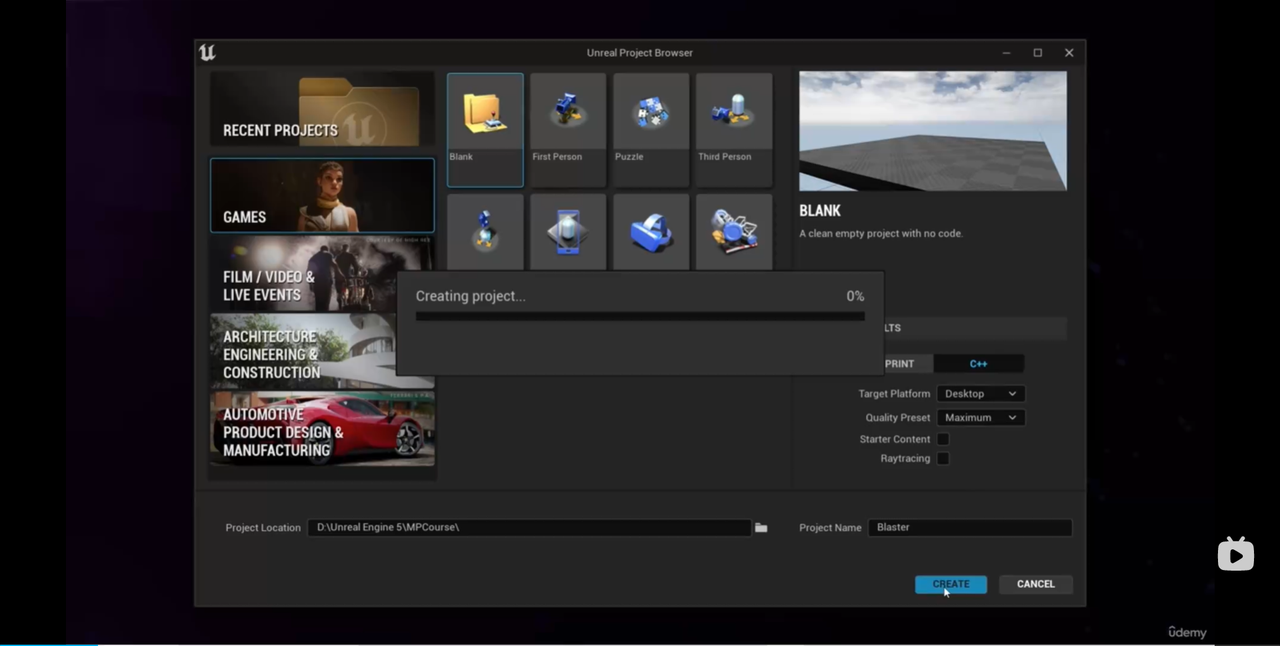Pick the Puzzle template
Screen dimensions: 1280x646
tap(651, 130)
